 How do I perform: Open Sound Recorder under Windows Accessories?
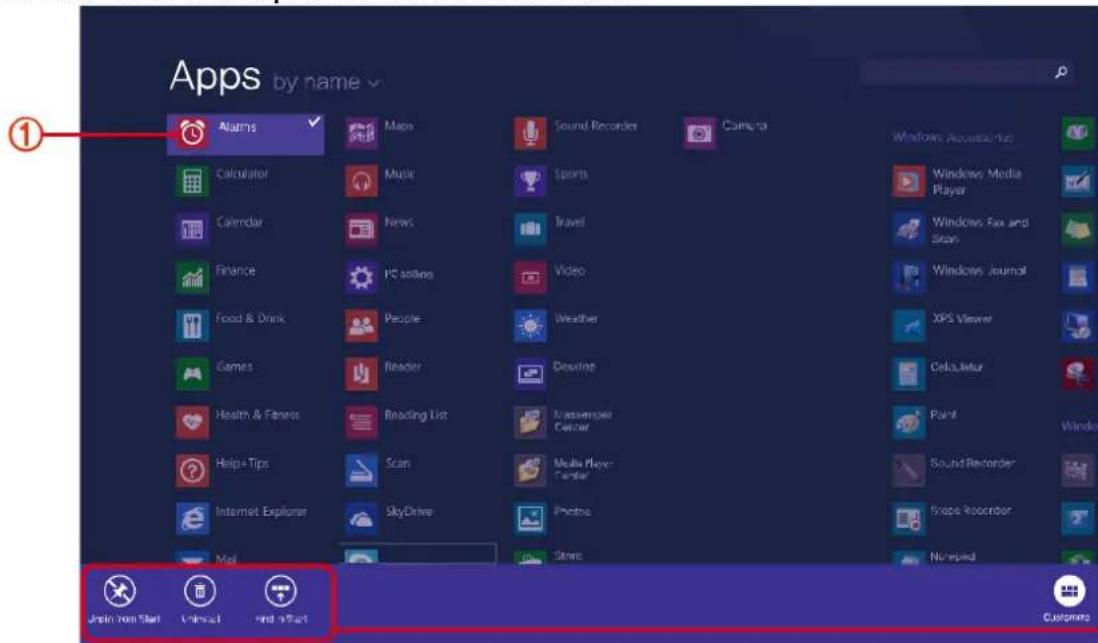[x=954, y=471]
